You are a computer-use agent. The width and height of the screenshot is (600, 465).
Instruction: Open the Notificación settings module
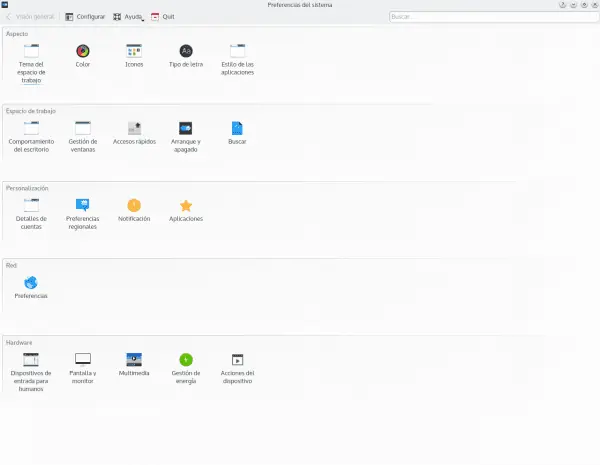134,210
